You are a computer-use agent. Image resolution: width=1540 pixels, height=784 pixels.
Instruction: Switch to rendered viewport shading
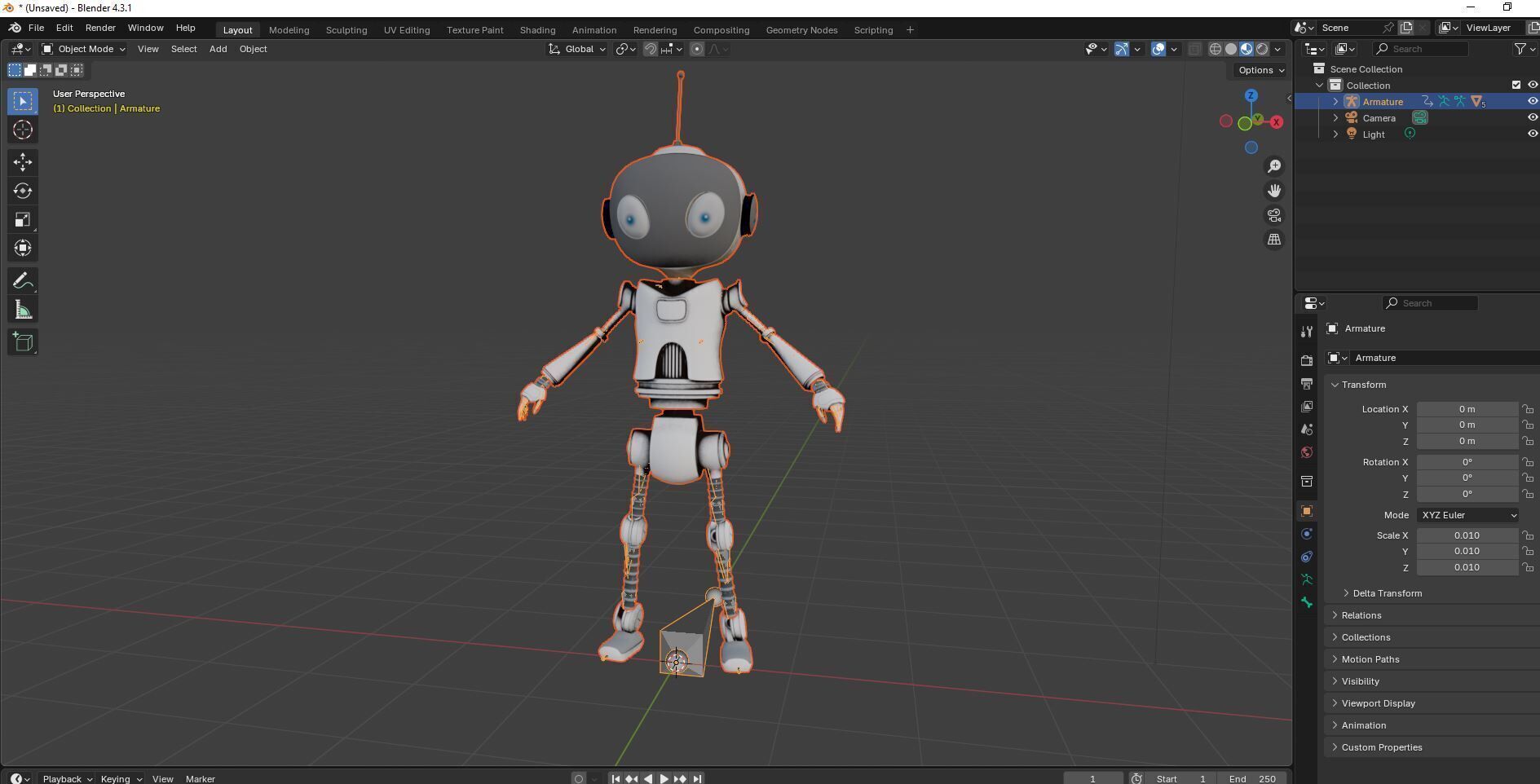(x=1262, y=49)
